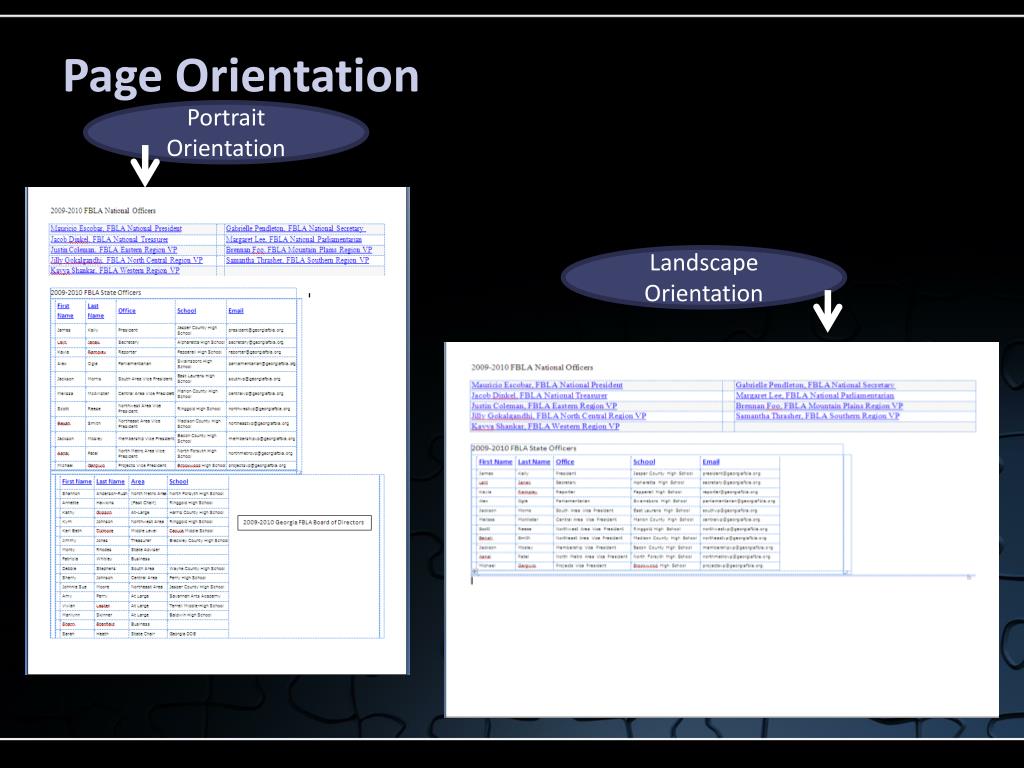Screen dimensions: 1024x768
Task: Open Samantha Thrasher link in landscape page
Action: coord(818,416)
